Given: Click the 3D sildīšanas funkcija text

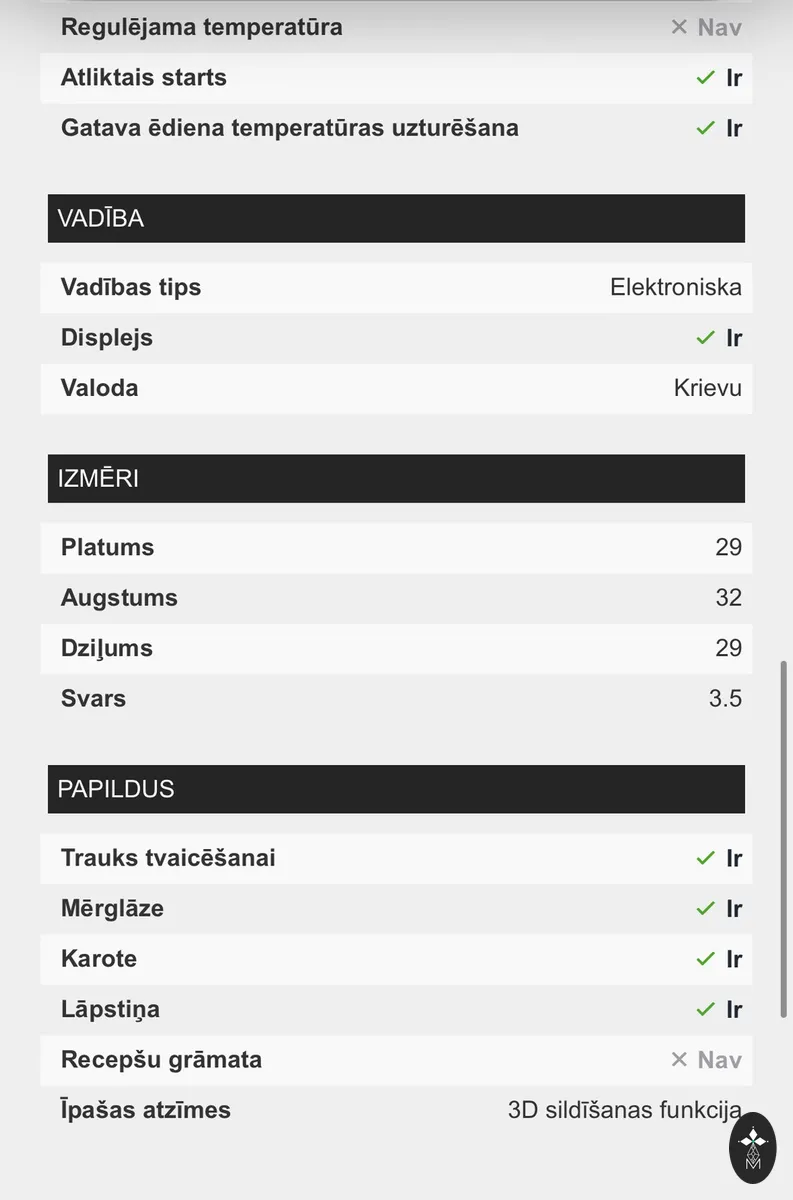Looking at the screenshot, I should coord(625,1110).
